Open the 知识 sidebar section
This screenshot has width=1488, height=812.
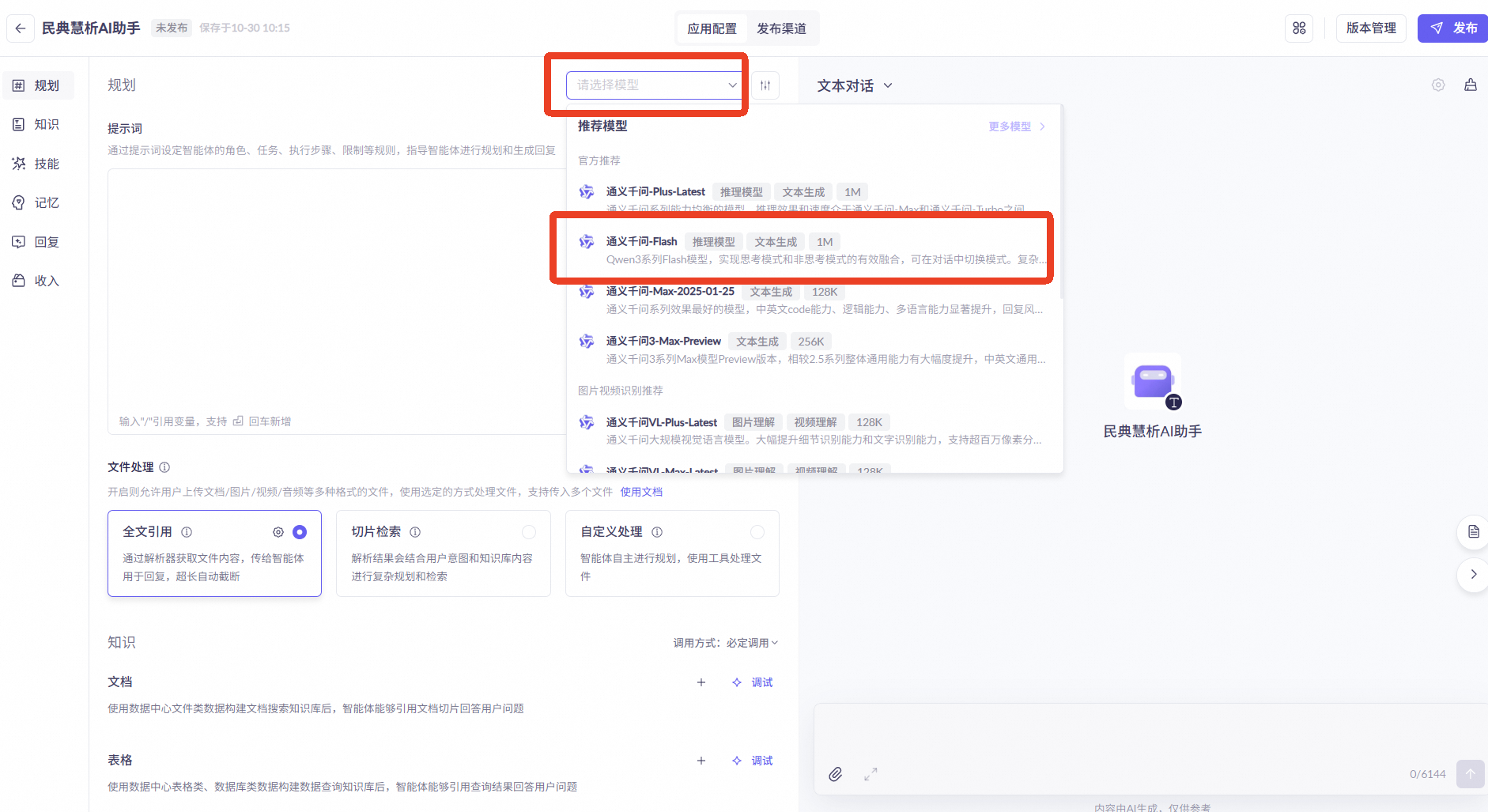[x=39, y=124]
